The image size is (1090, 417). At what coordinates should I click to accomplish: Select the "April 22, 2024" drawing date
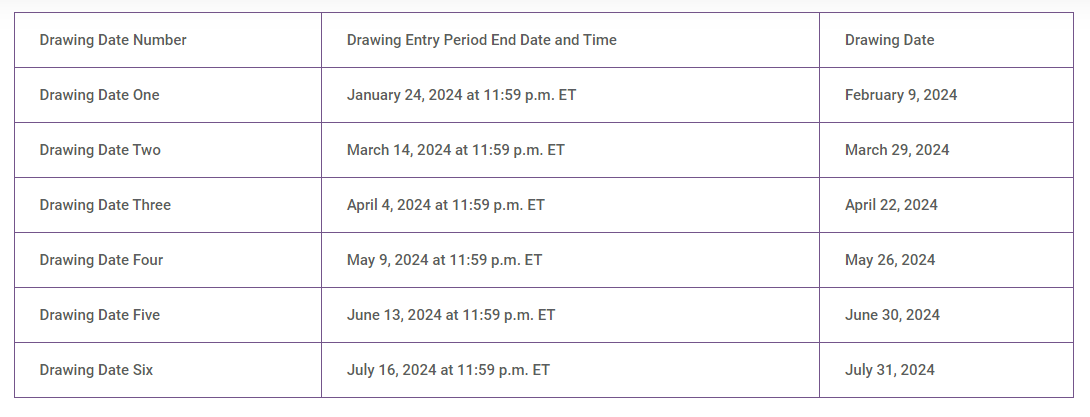click(x=891, y=205)
